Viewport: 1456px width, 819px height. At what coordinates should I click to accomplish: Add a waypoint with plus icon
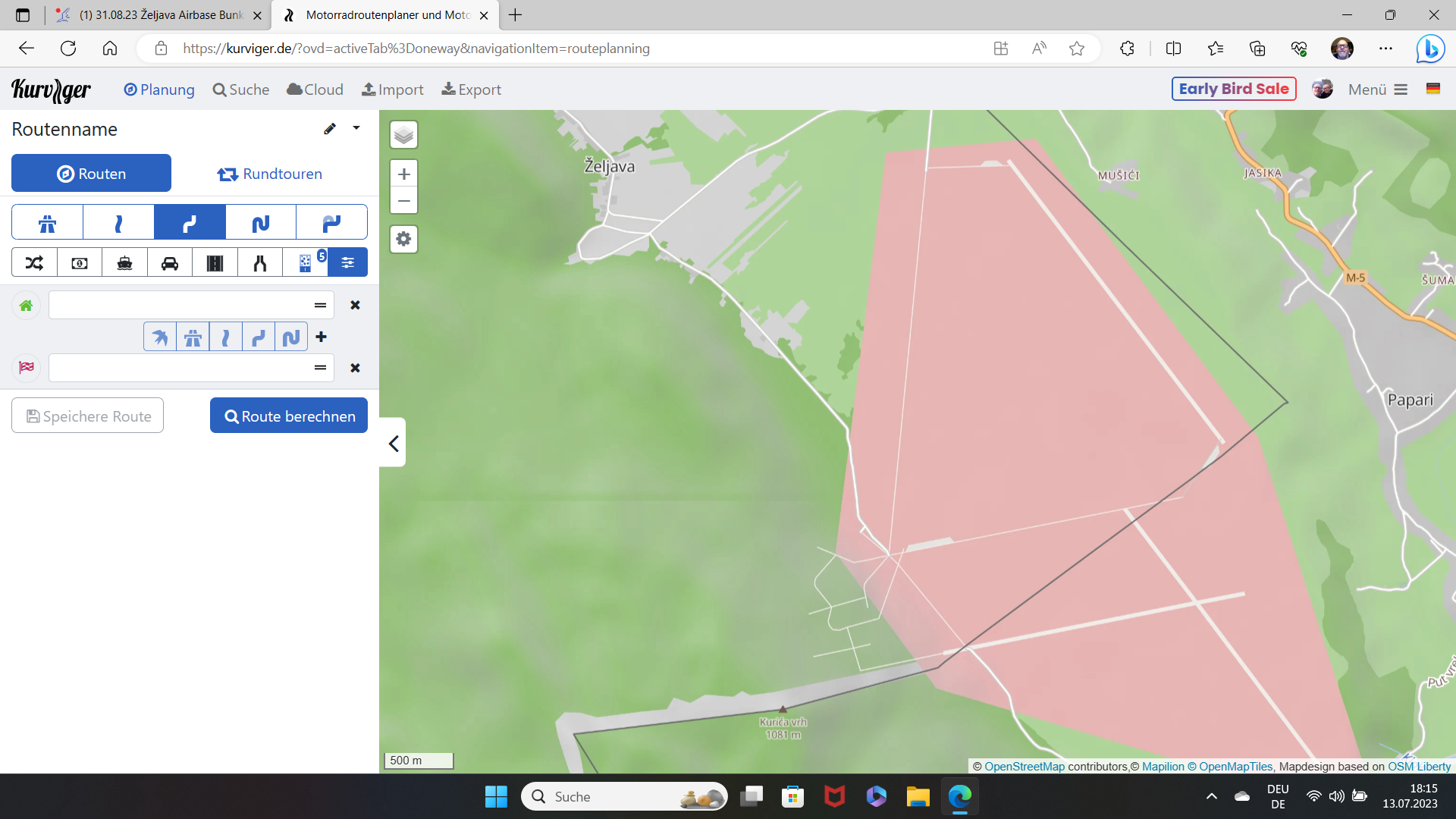(322, 337)
